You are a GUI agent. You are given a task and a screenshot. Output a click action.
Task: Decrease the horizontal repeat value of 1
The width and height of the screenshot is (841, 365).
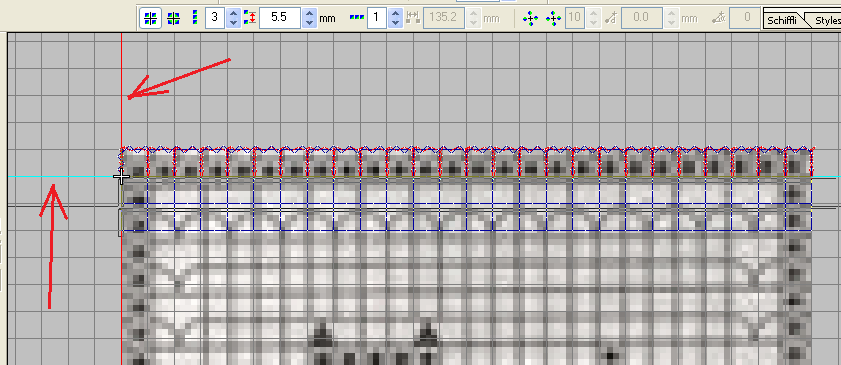click(395, 23)
